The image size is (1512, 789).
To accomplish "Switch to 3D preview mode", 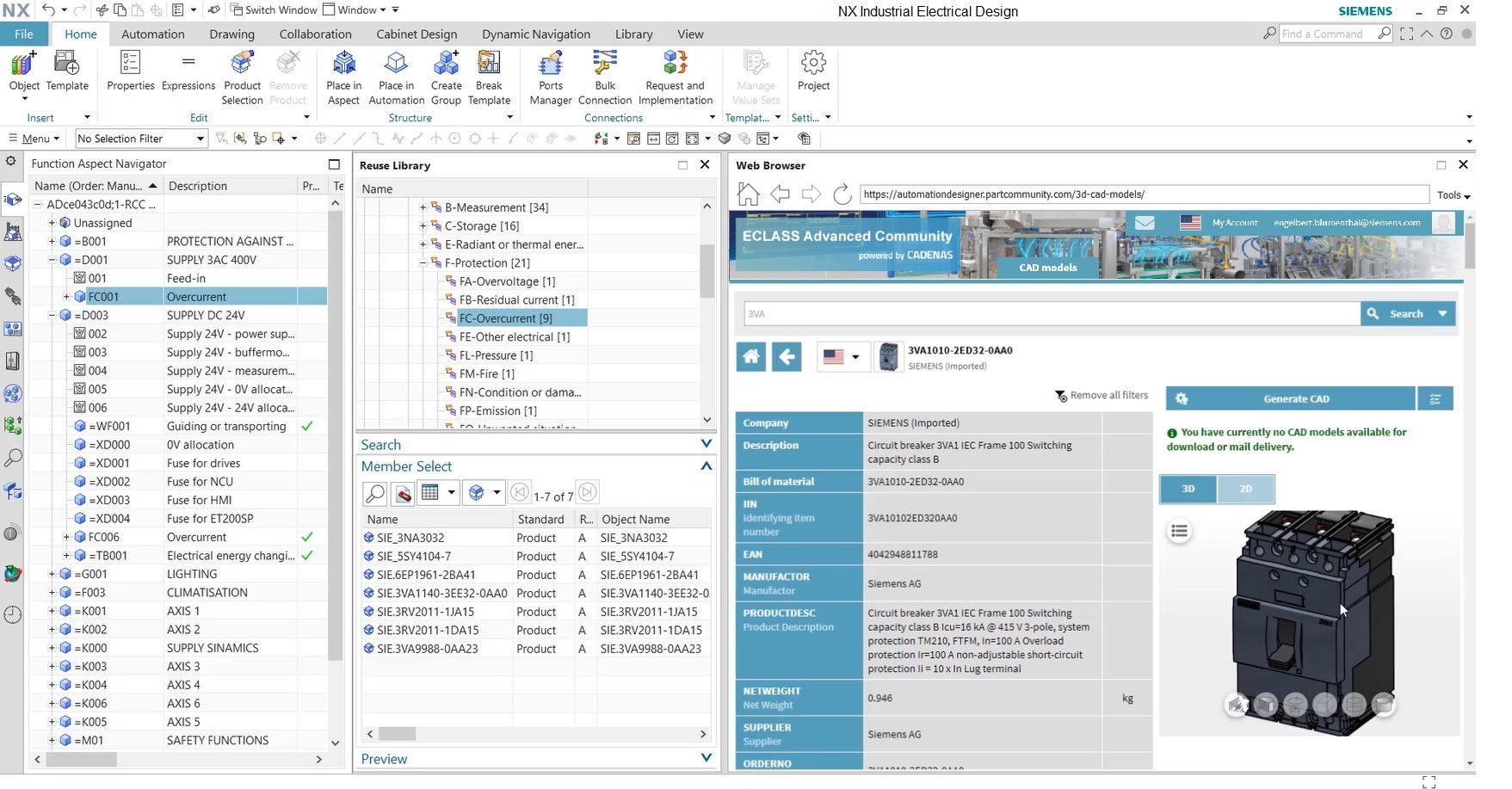I will pos(1188,489).
